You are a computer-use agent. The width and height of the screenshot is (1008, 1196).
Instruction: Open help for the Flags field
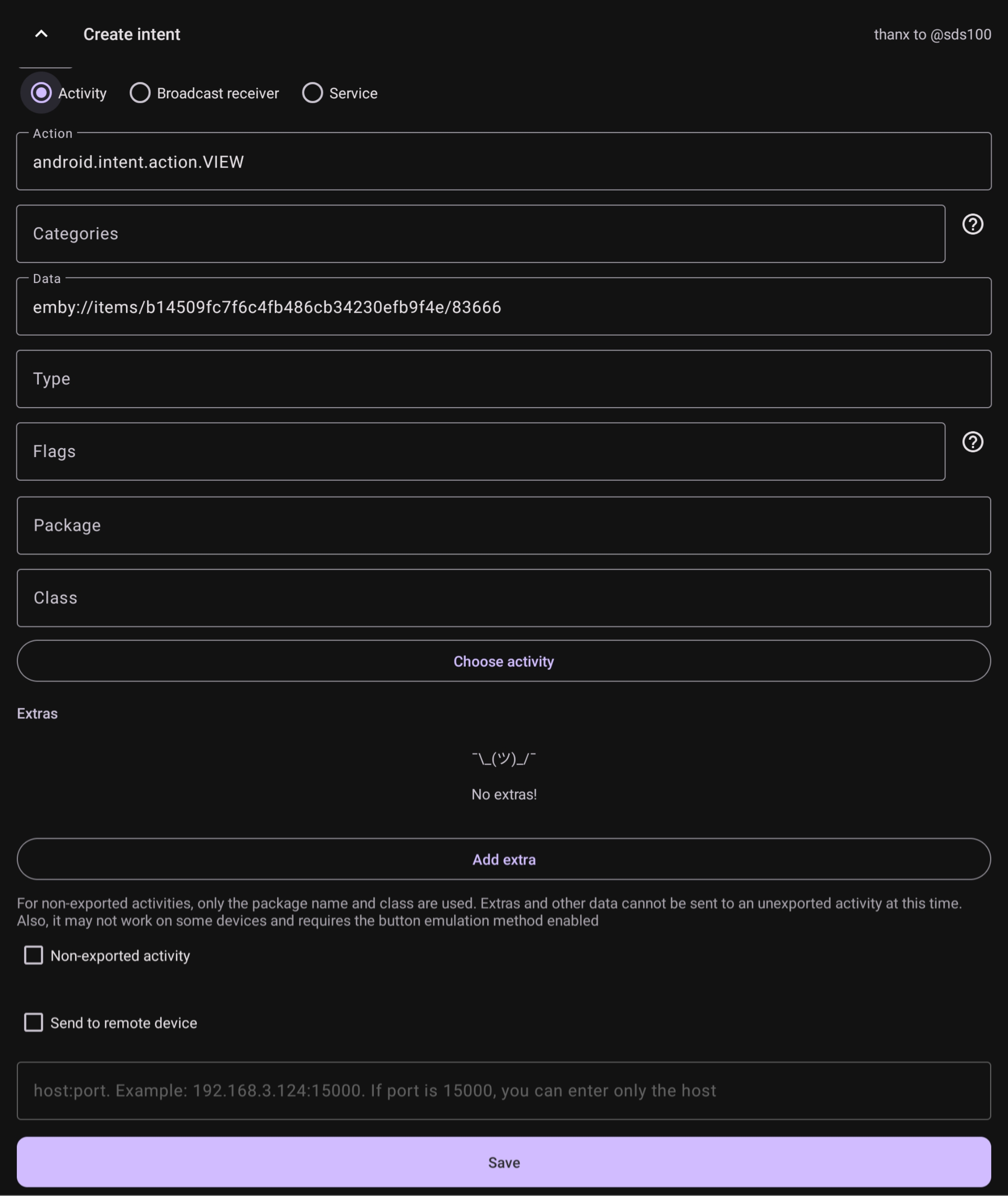[x=972, y=442]
